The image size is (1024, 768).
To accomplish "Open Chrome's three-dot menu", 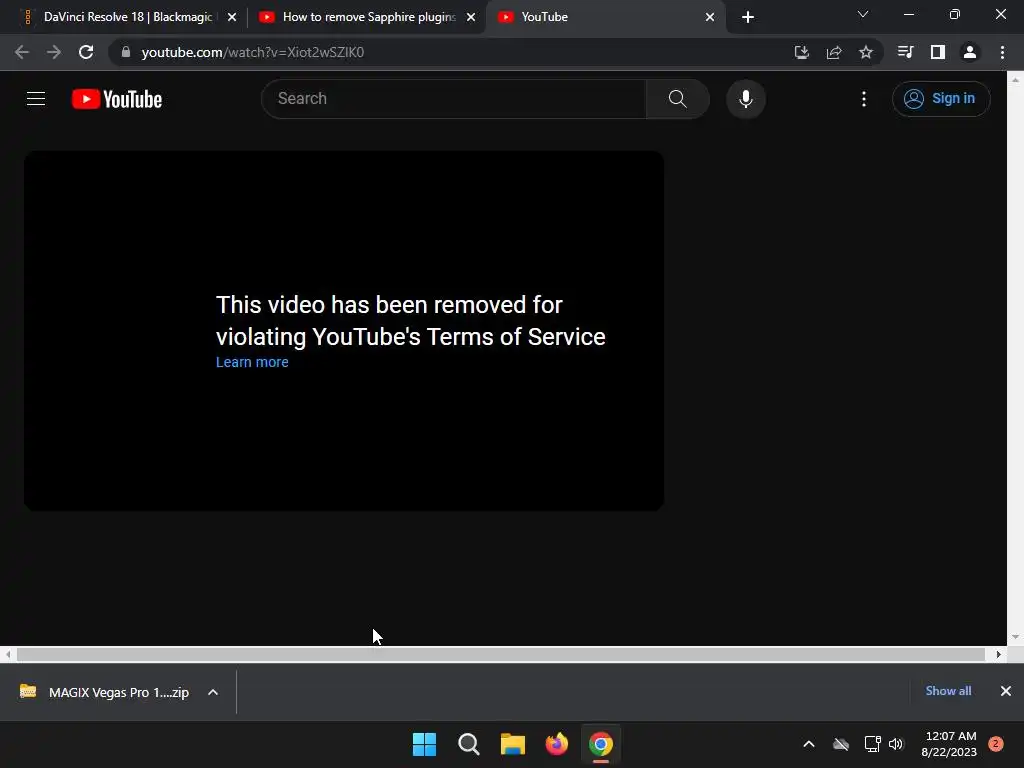I will click(1002, 52).
